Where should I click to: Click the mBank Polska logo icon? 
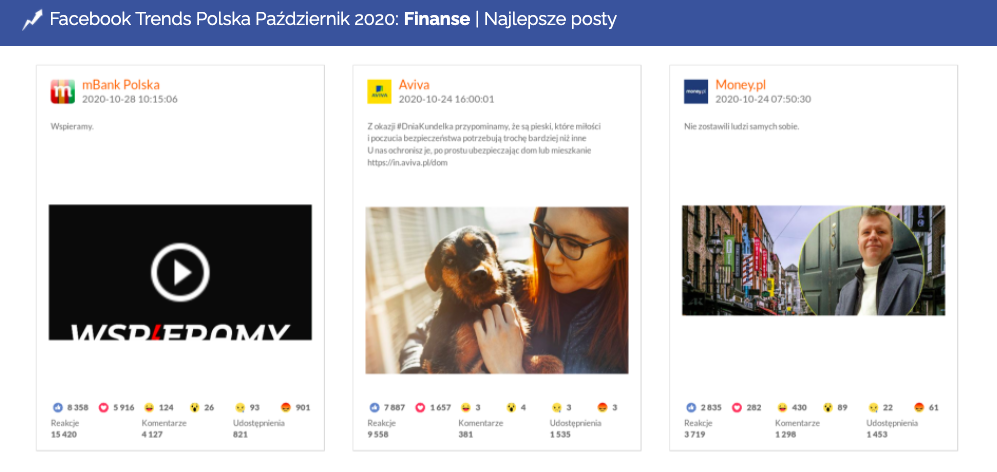pos(63,92)
